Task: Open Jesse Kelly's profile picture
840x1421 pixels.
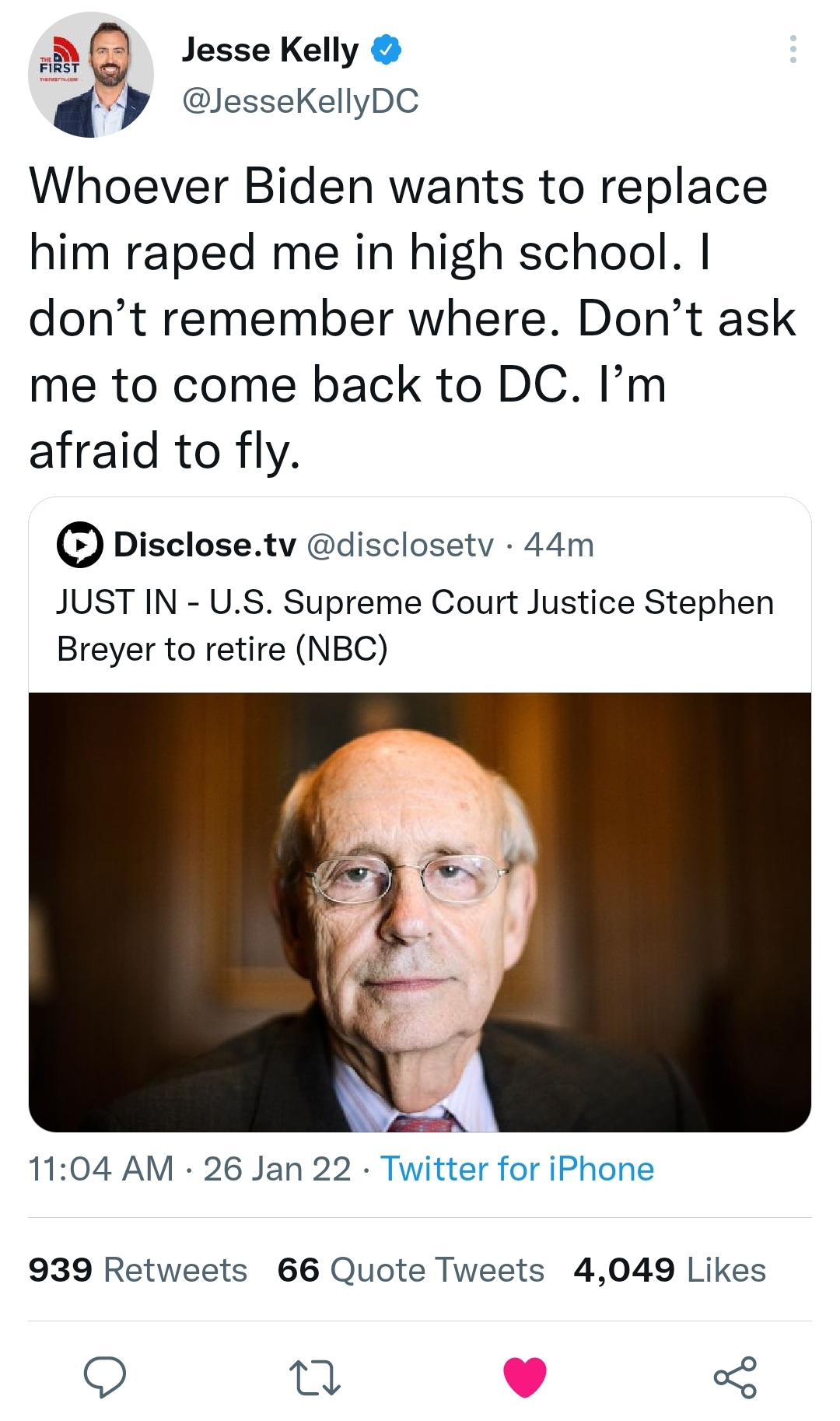Action: (91, 75)
